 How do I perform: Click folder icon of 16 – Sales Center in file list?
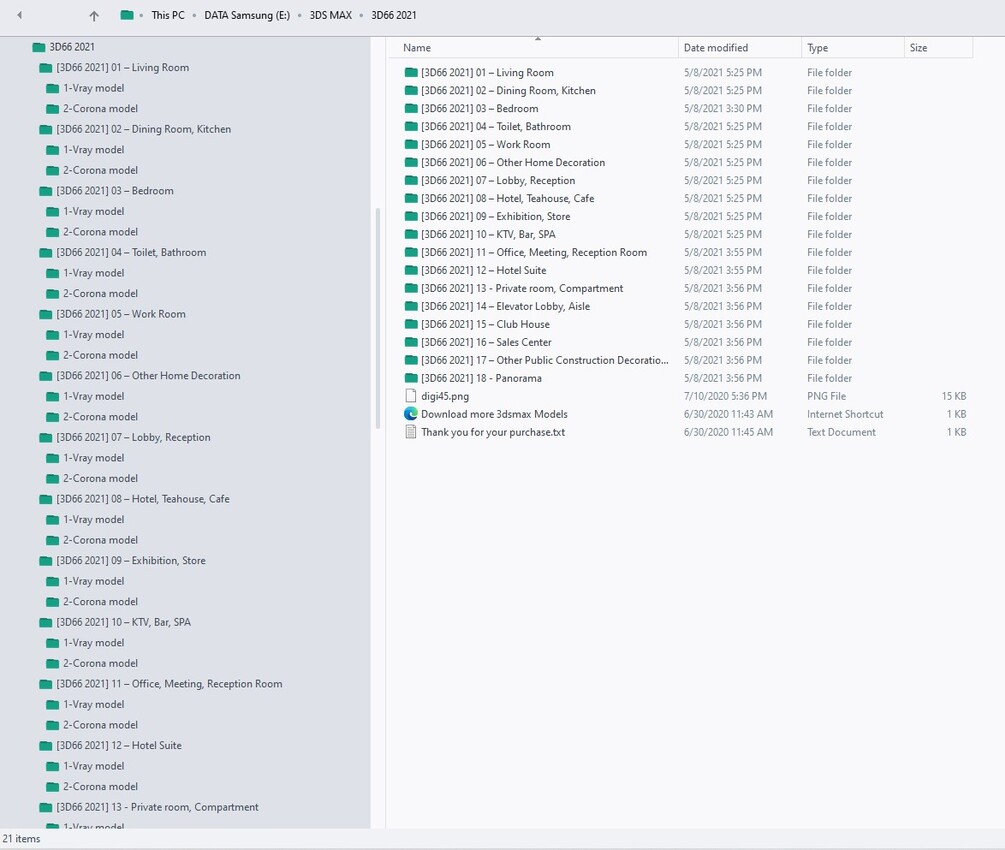[411, 342]
